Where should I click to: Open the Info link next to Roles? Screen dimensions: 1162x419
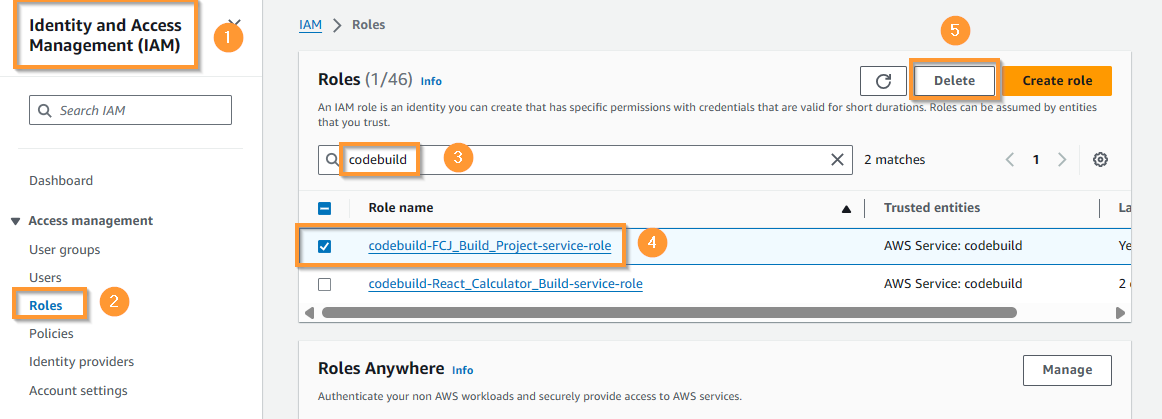pyautogui.click(x=431, y=81)
